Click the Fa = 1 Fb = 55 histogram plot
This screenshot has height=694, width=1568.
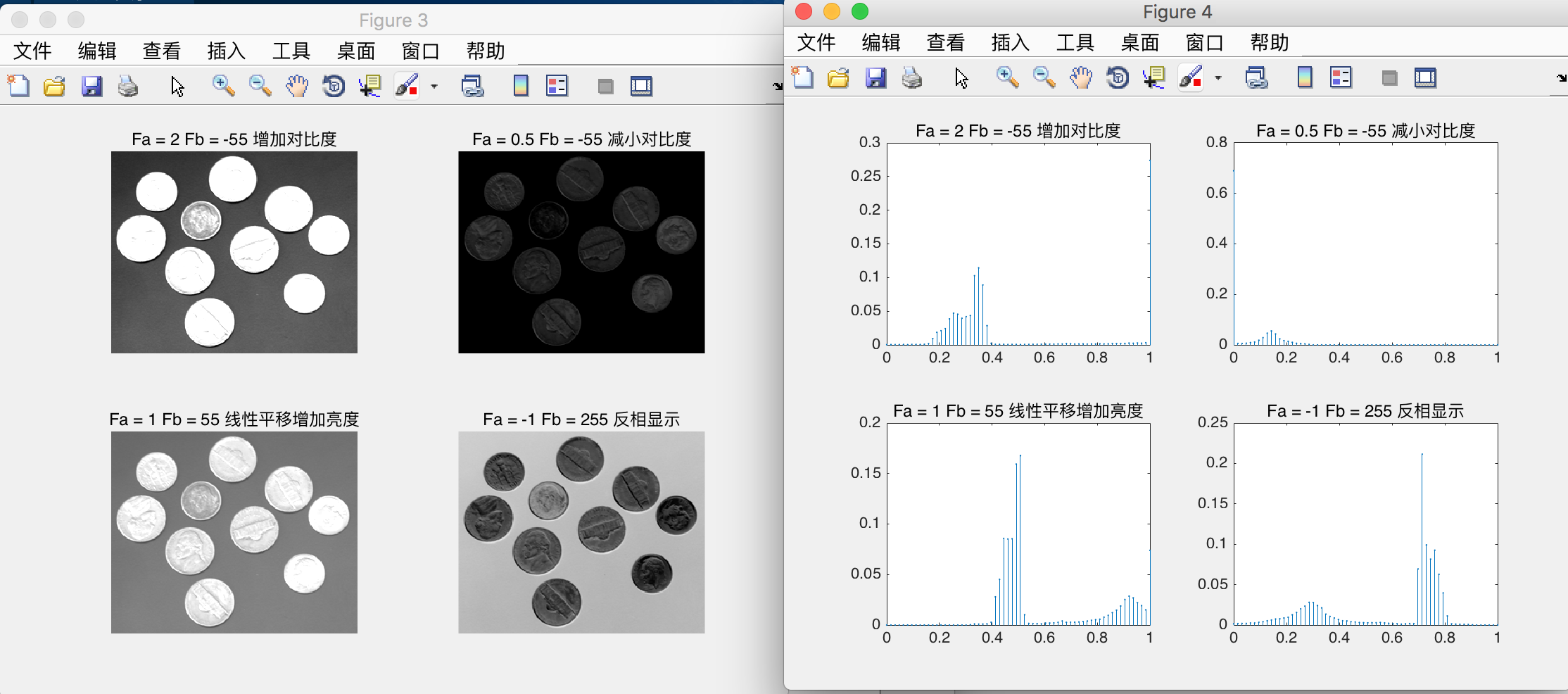coord(1018,524)
